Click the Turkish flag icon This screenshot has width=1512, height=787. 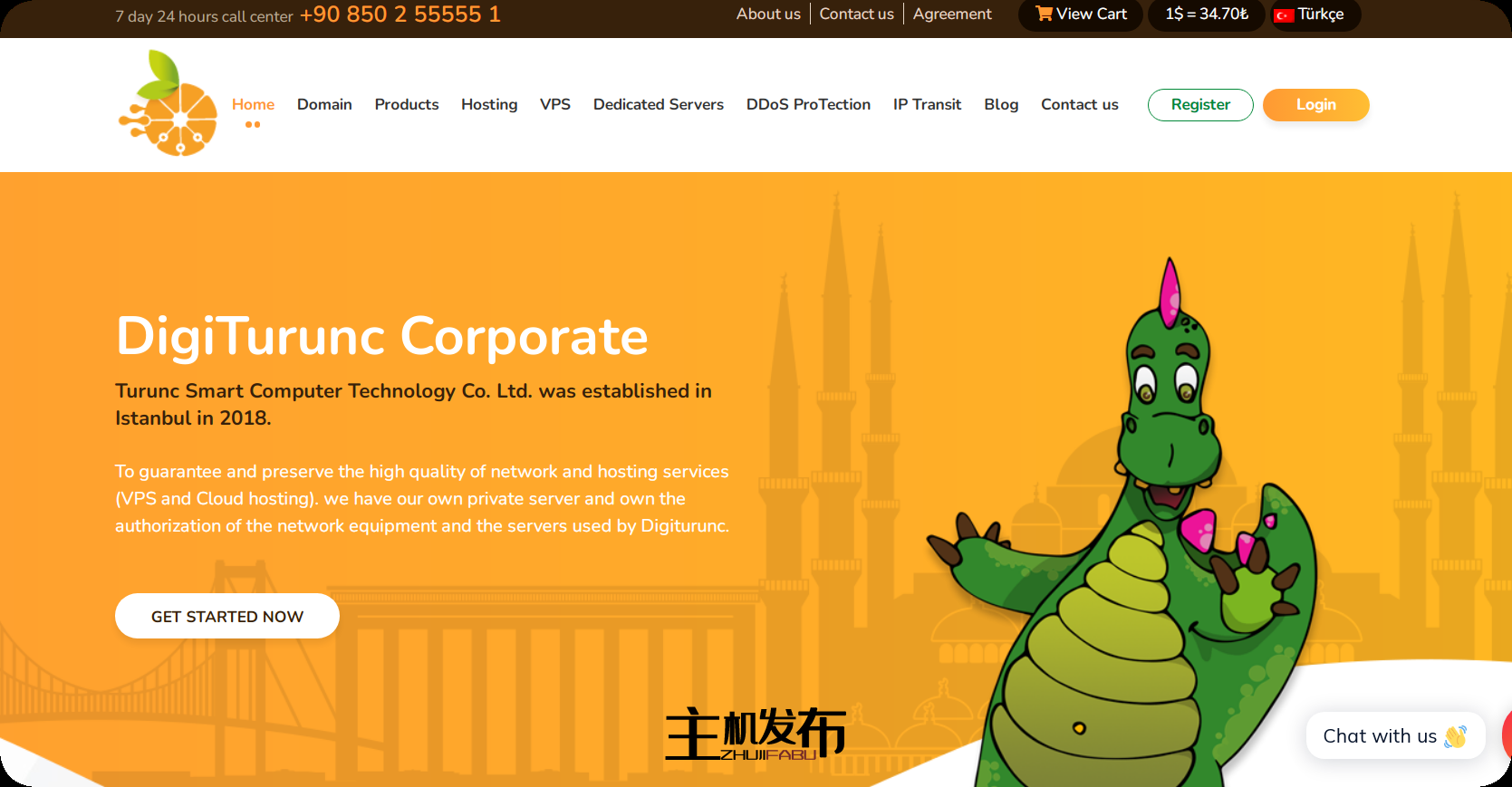pyautogui.click(x=1284, y=15)
